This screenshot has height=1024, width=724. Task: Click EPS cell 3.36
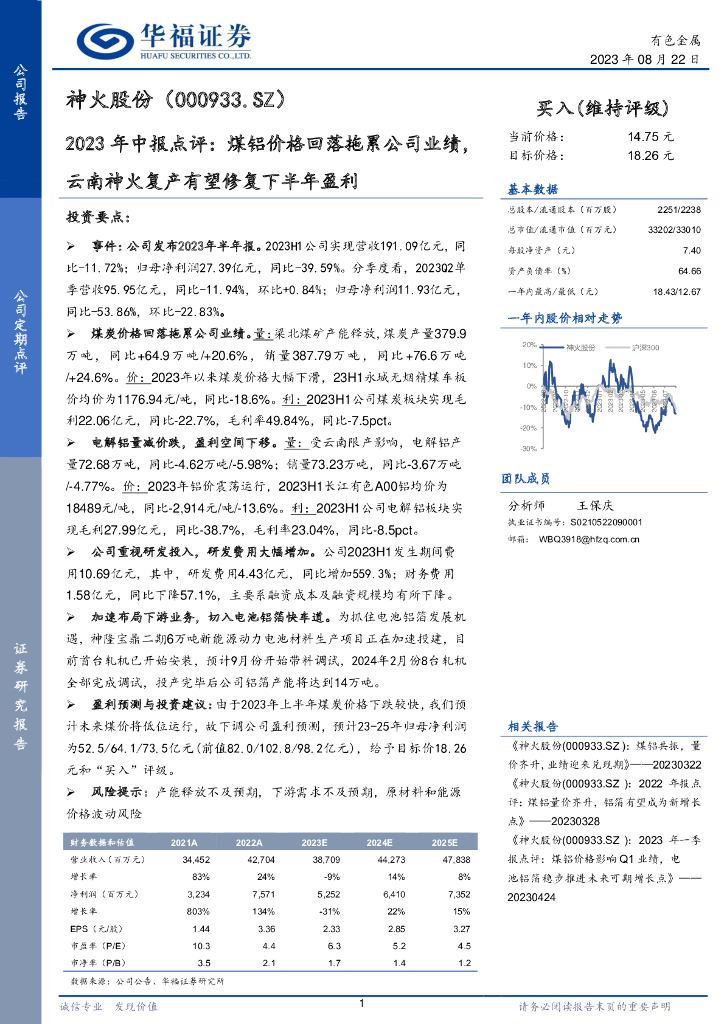pyautogui.click(x=266, y=929)
